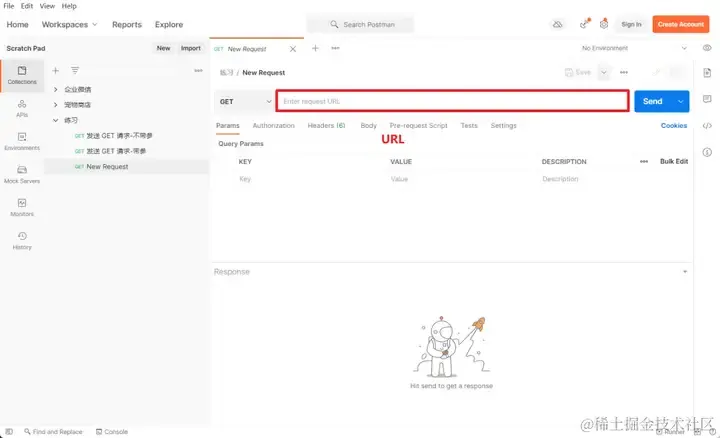The image size is (720, 438).
Task: Open the APIs sidebar panel
Action: point(22,108)
